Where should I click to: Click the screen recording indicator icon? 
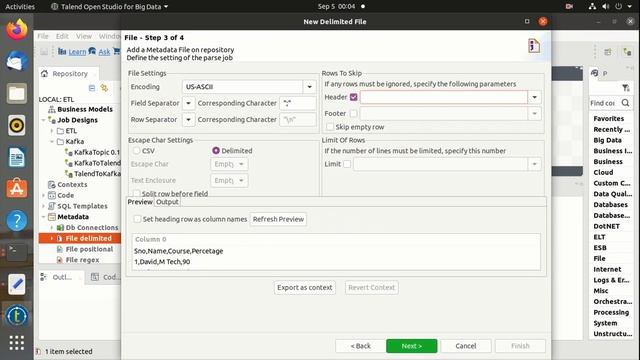569,7
